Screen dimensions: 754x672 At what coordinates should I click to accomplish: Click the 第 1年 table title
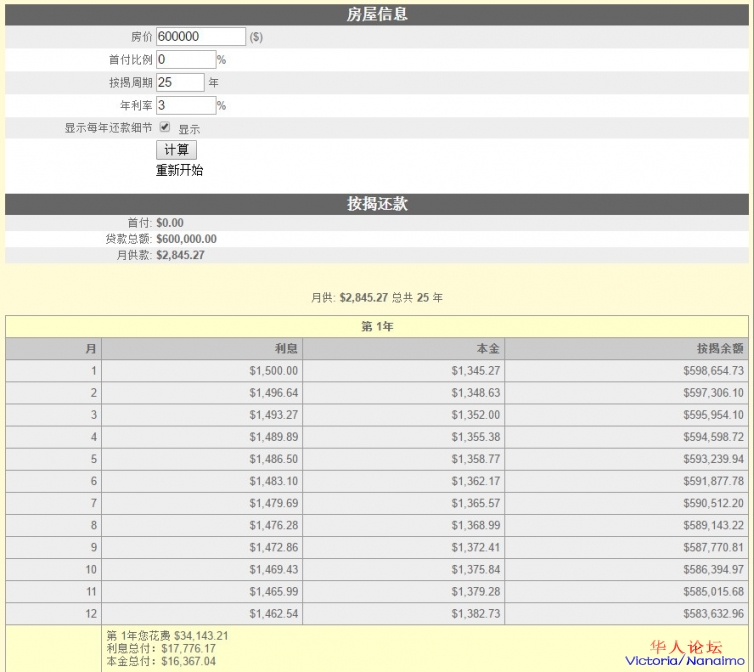tap(377, 327)
